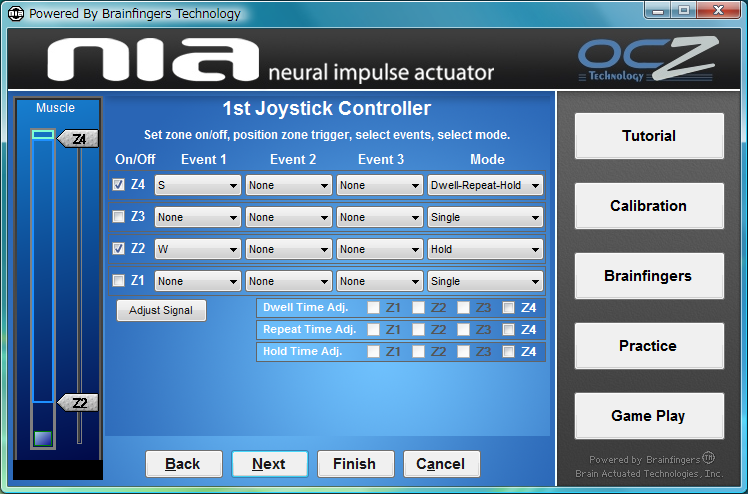
Task: Open the Tutorial section
Action: coord(649,136)
